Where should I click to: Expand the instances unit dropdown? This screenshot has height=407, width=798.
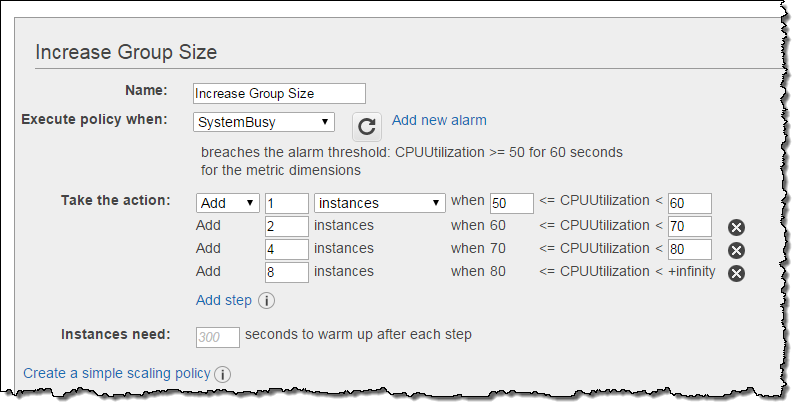[x=379, y=203]
